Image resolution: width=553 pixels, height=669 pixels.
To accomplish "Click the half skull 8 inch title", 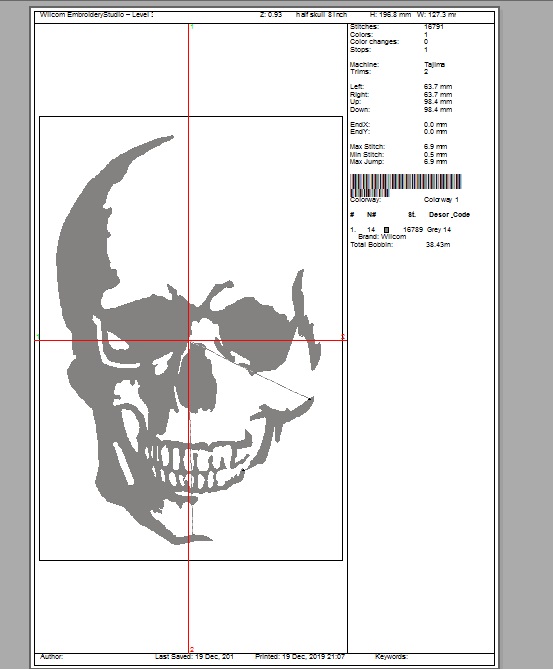I will pyautogui.click(x=321, y=15).
